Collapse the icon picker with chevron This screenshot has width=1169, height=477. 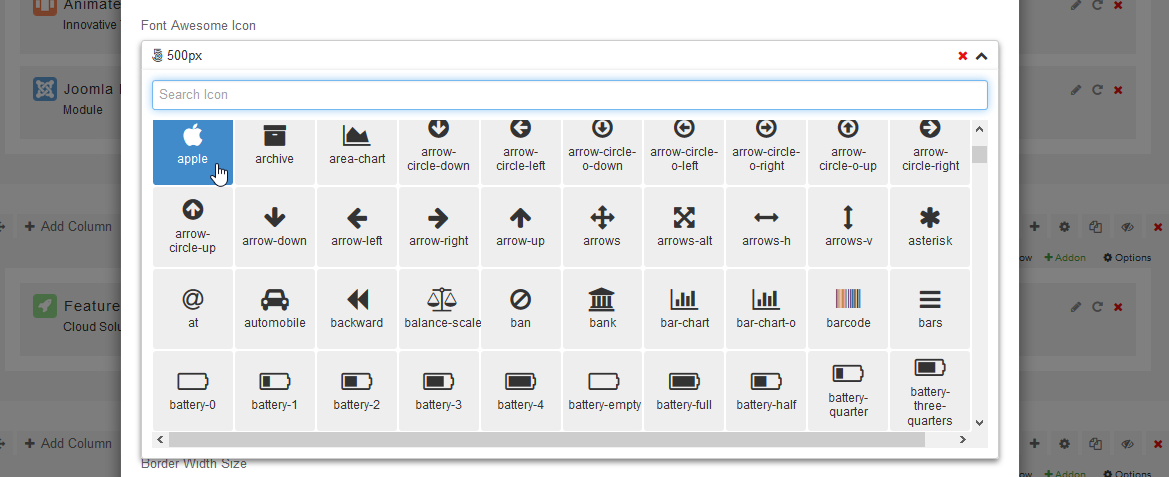click(981, 56)
